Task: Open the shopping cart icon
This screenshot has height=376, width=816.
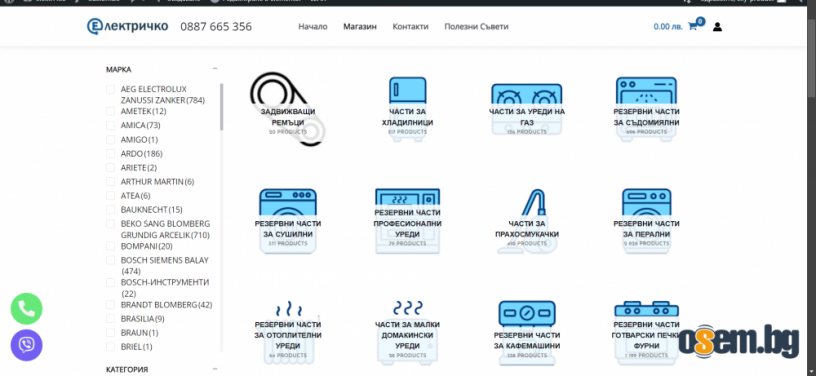Action: coord(692,27)
